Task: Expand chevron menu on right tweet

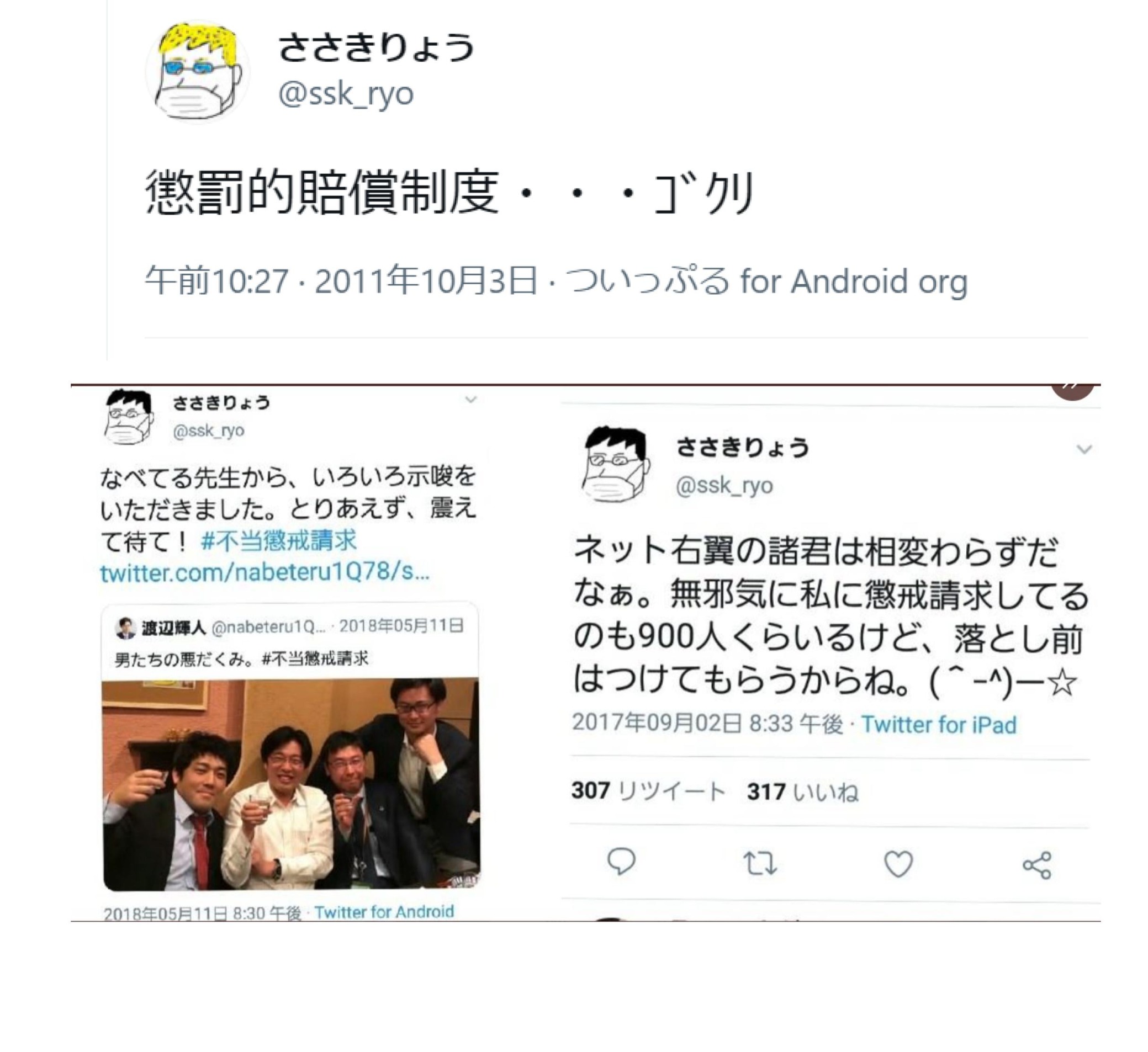Action: [x=1084, y=449]
